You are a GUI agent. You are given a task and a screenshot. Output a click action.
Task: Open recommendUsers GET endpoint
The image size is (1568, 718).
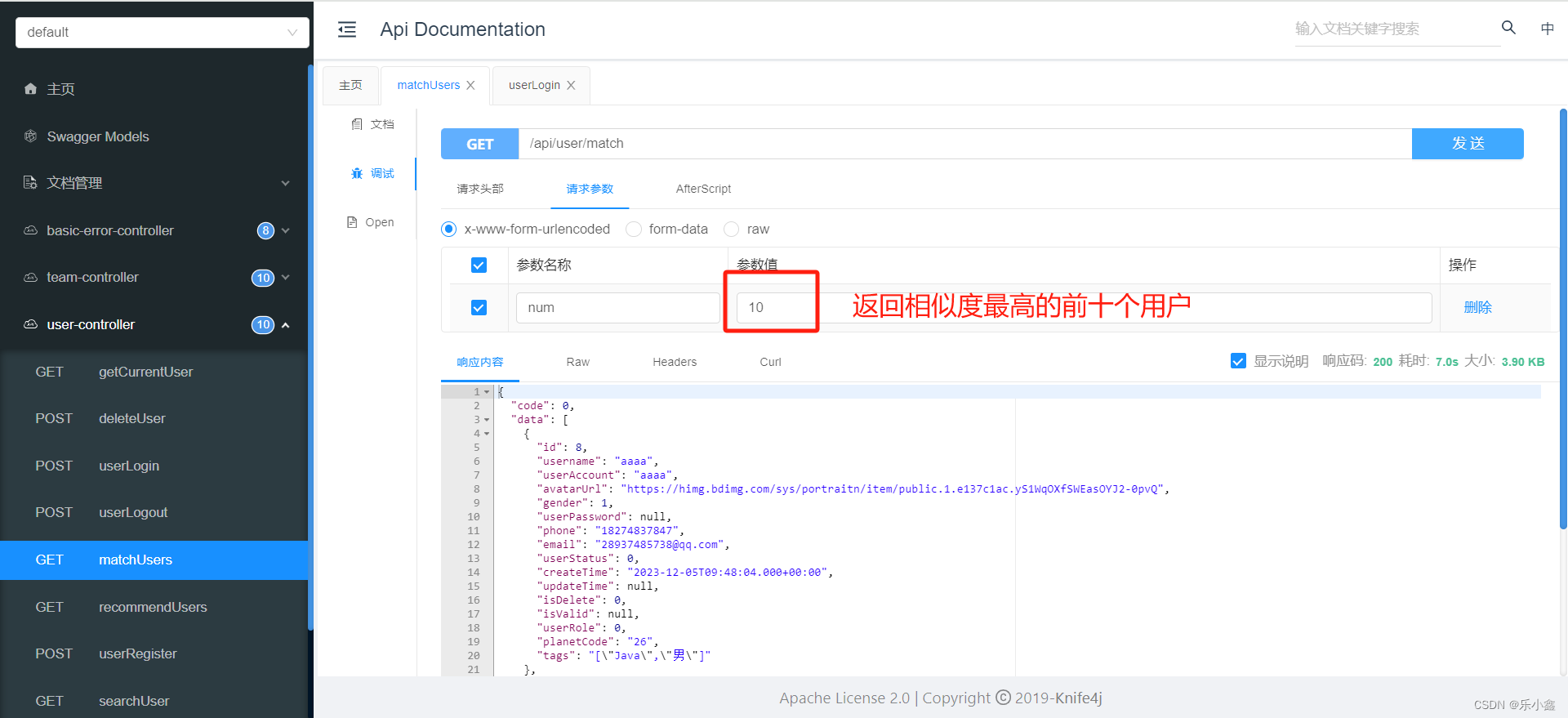pos(154,608)
